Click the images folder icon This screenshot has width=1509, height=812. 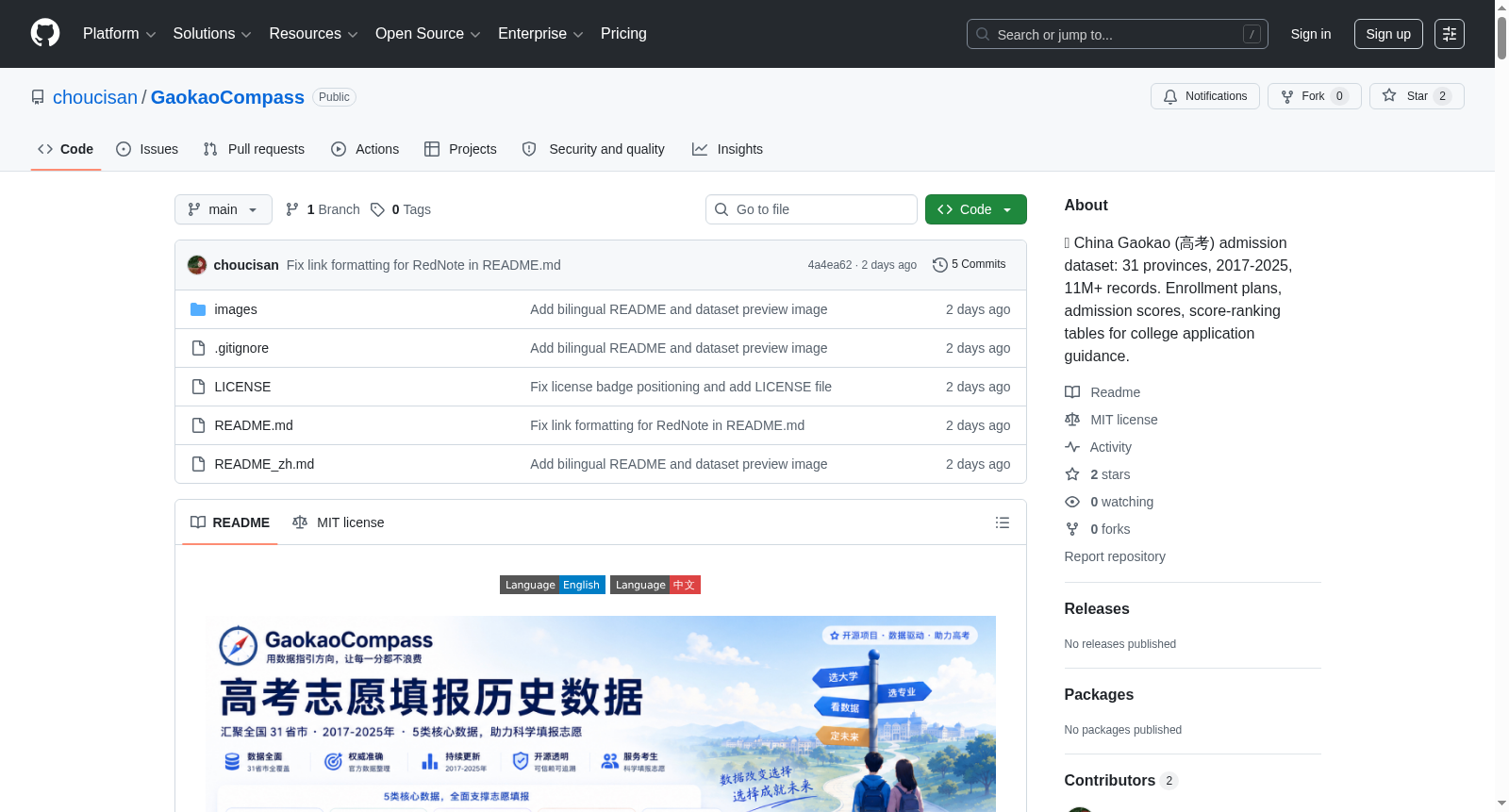coord(198,309)
